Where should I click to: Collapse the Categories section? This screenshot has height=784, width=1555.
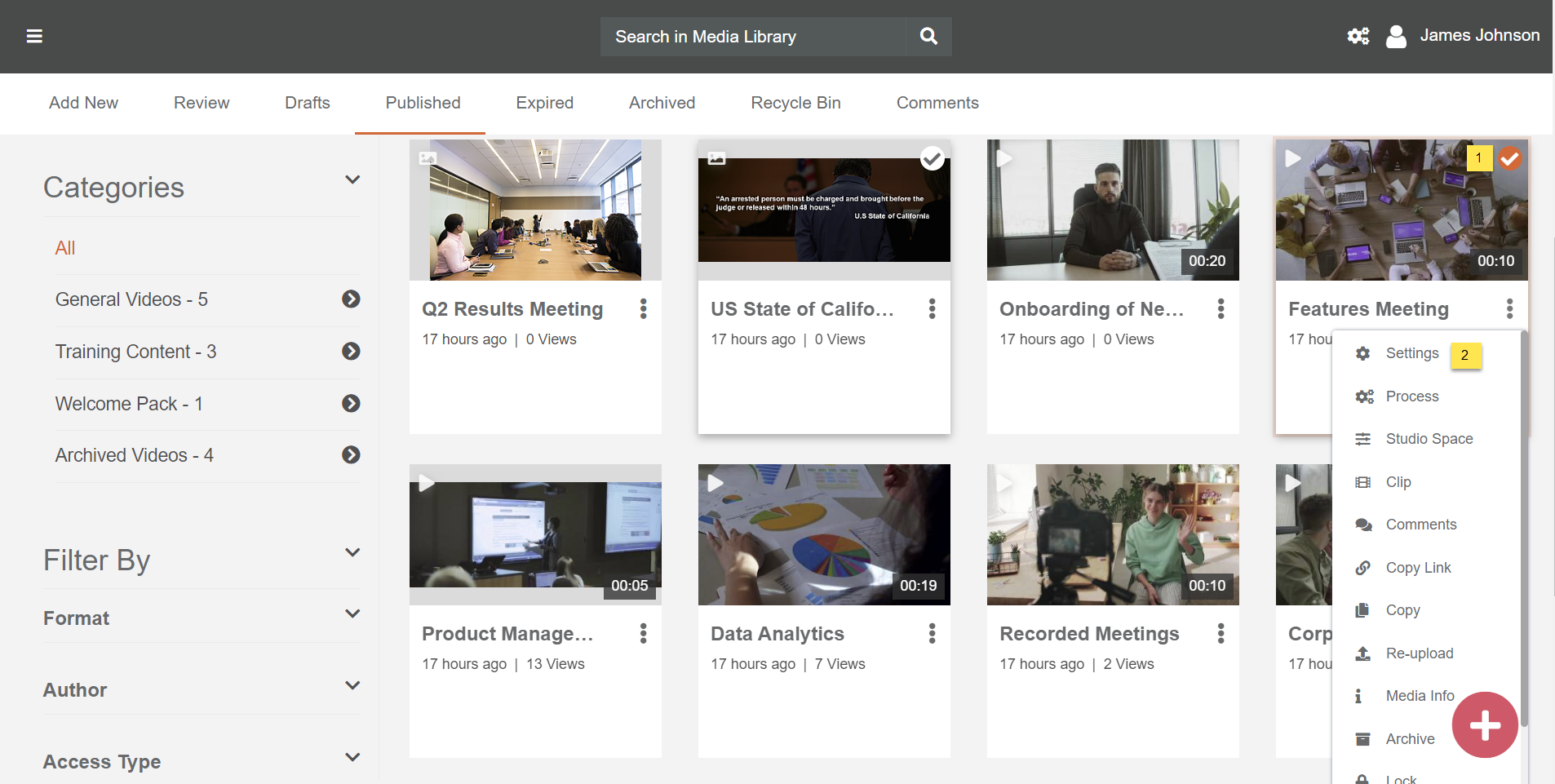(352, 180)
